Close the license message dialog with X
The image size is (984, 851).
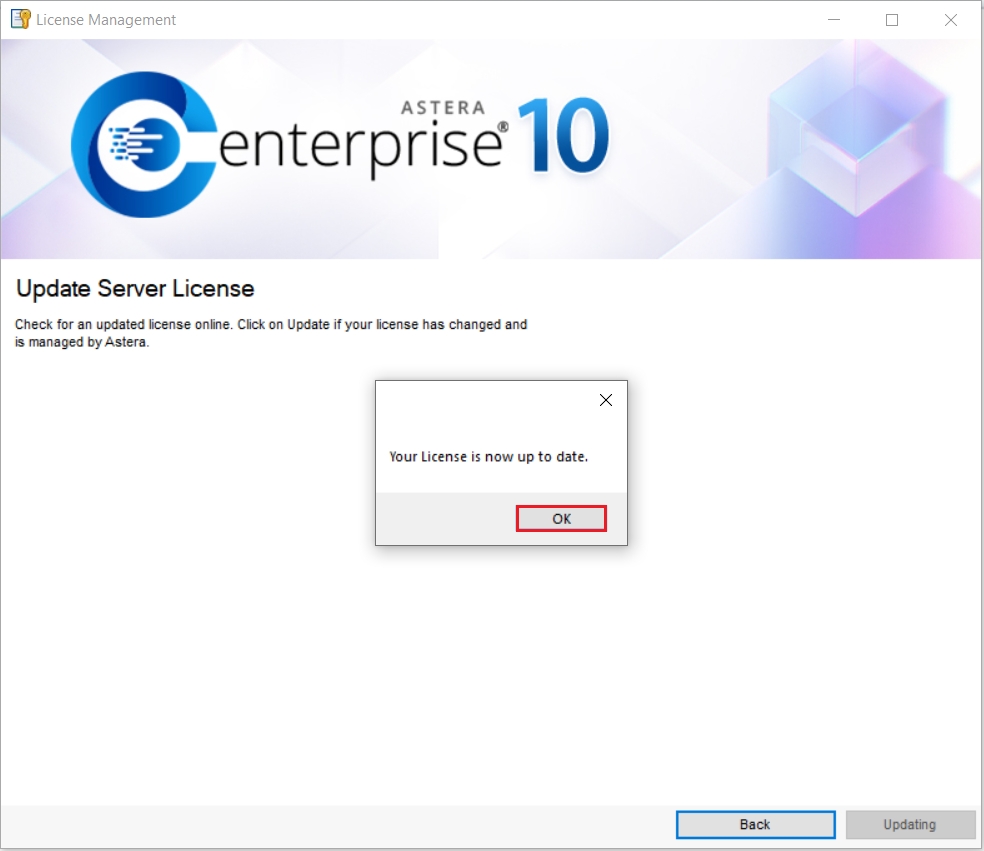coord(605,400)
